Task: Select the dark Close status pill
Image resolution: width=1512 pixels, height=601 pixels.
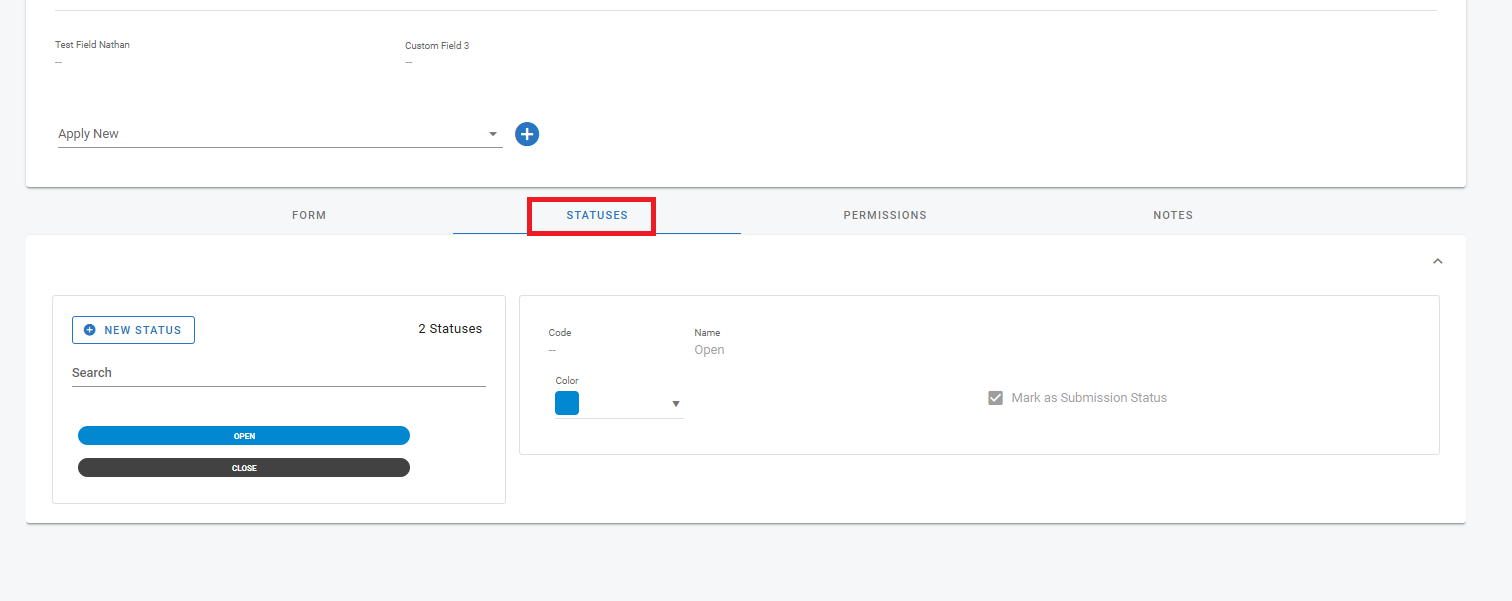Action: coord(244,468)
